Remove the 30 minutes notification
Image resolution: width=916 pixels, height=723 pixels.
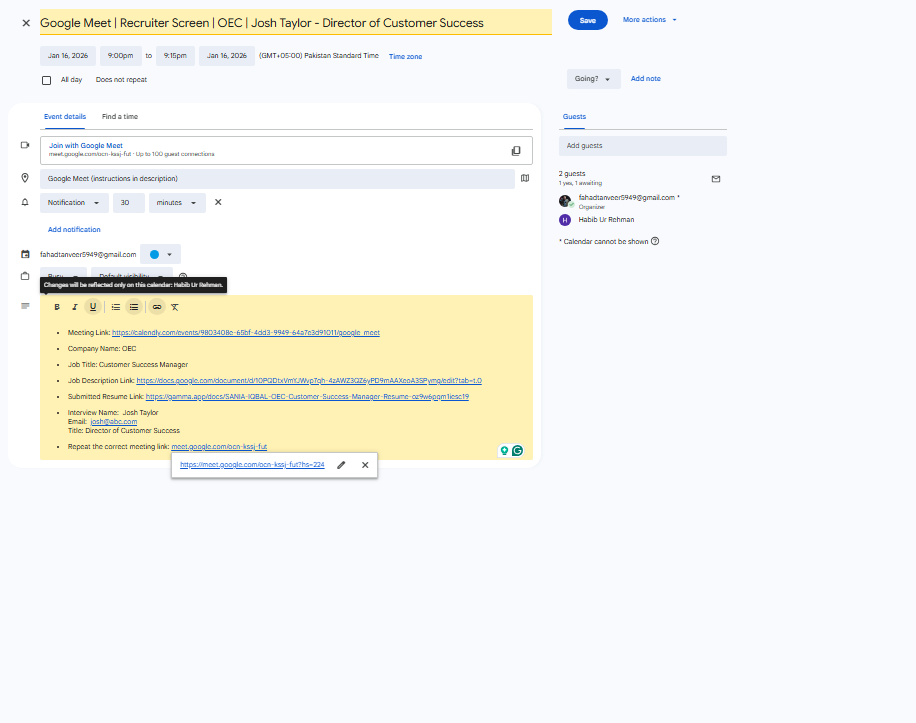point(218,202)
